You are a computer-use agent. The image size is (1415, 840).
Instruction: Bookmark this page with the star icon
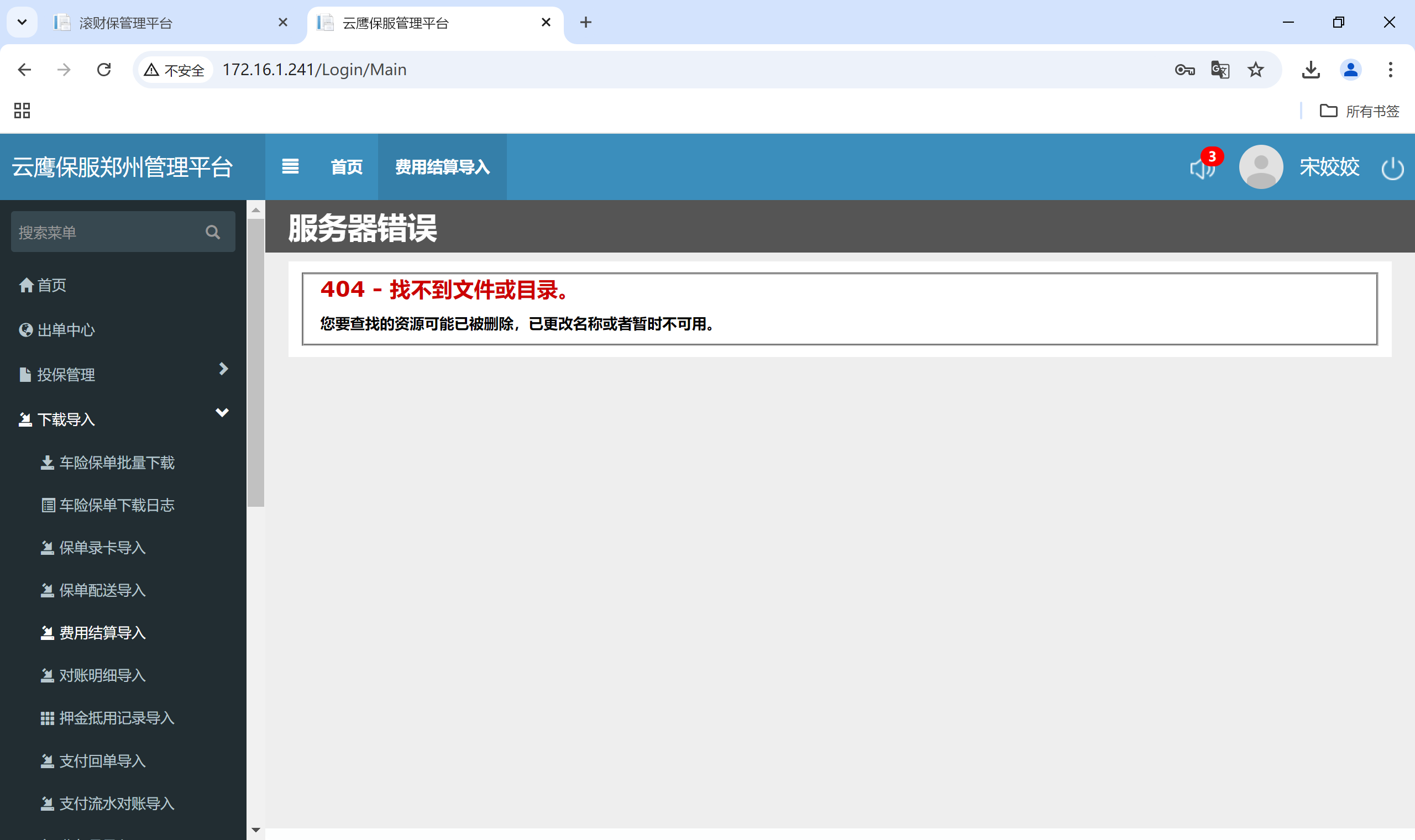point(1255,70)
